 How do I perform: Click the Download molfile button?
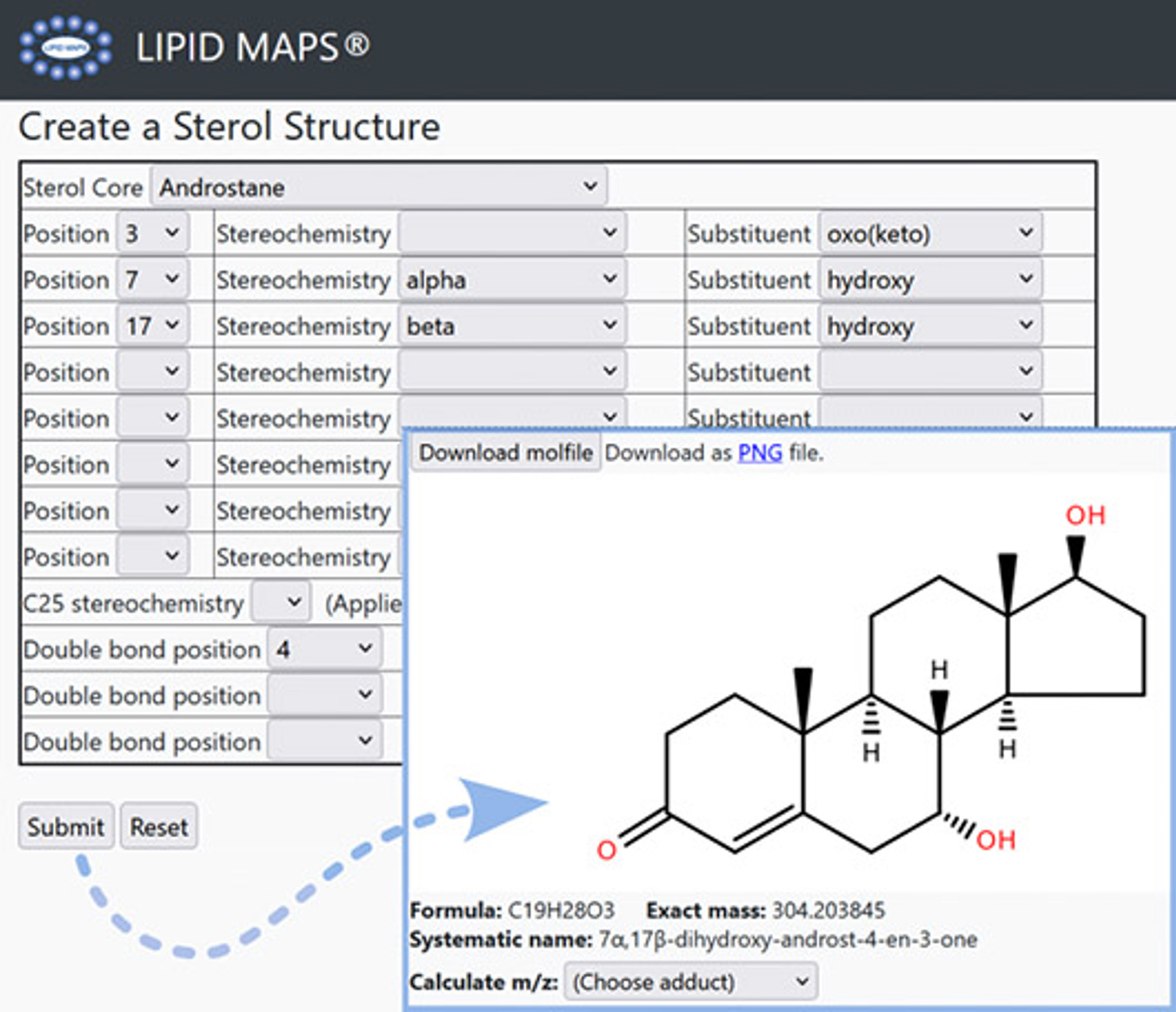coord(507,452)
